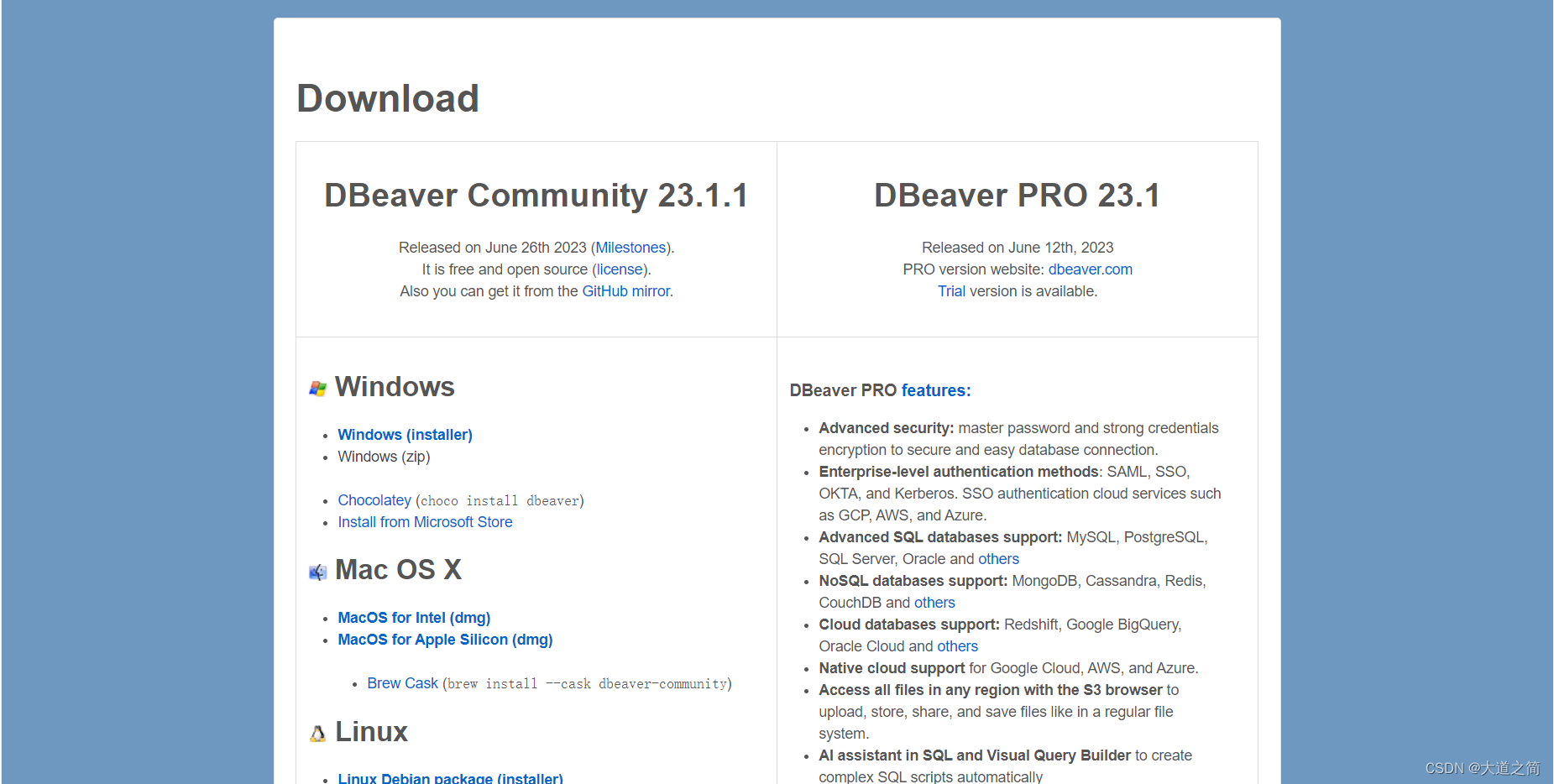
Task: Click the DBeaver Community 23.1.1 heading
Action: [x=536, y=196]
